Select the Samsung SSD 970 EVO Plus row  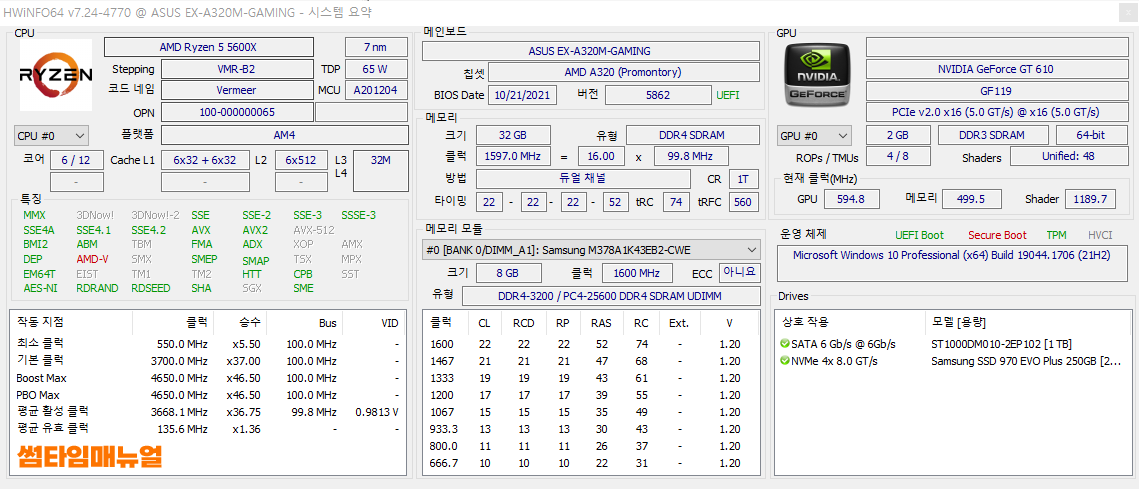(x=954, y=361)
